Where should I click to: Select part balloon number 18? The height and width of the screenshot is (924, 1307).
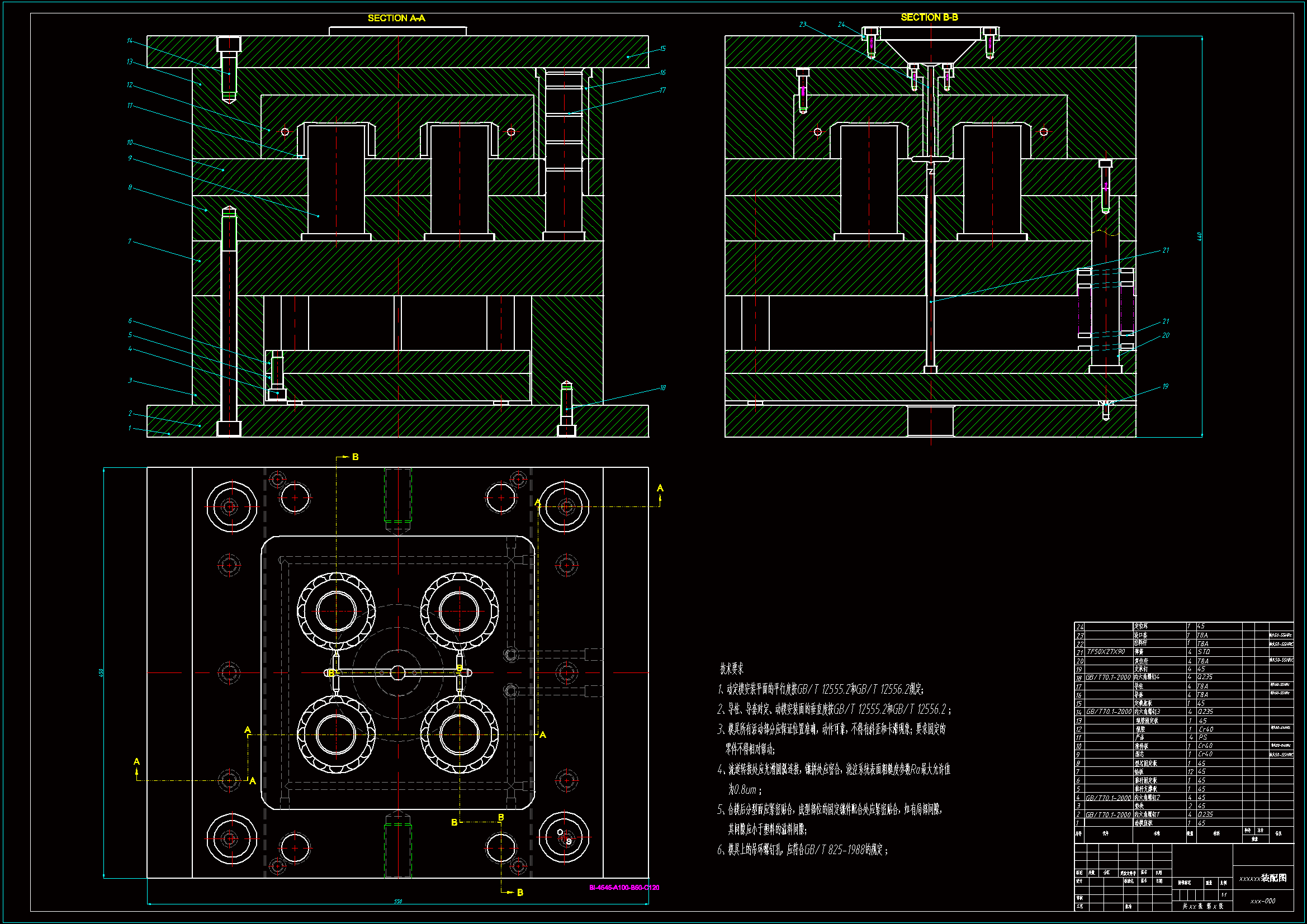pos(662,388)
